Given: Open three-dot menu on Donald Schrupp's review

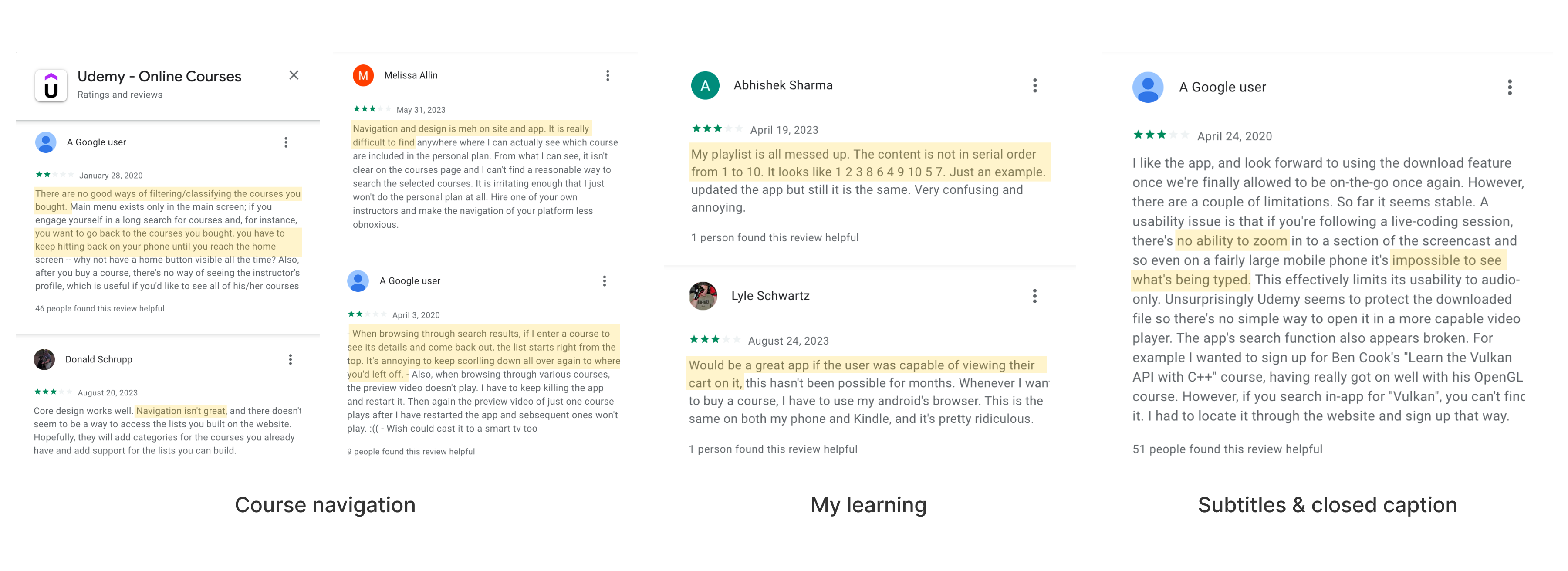Looking at the screenshot, I should (x=291, y=360).
